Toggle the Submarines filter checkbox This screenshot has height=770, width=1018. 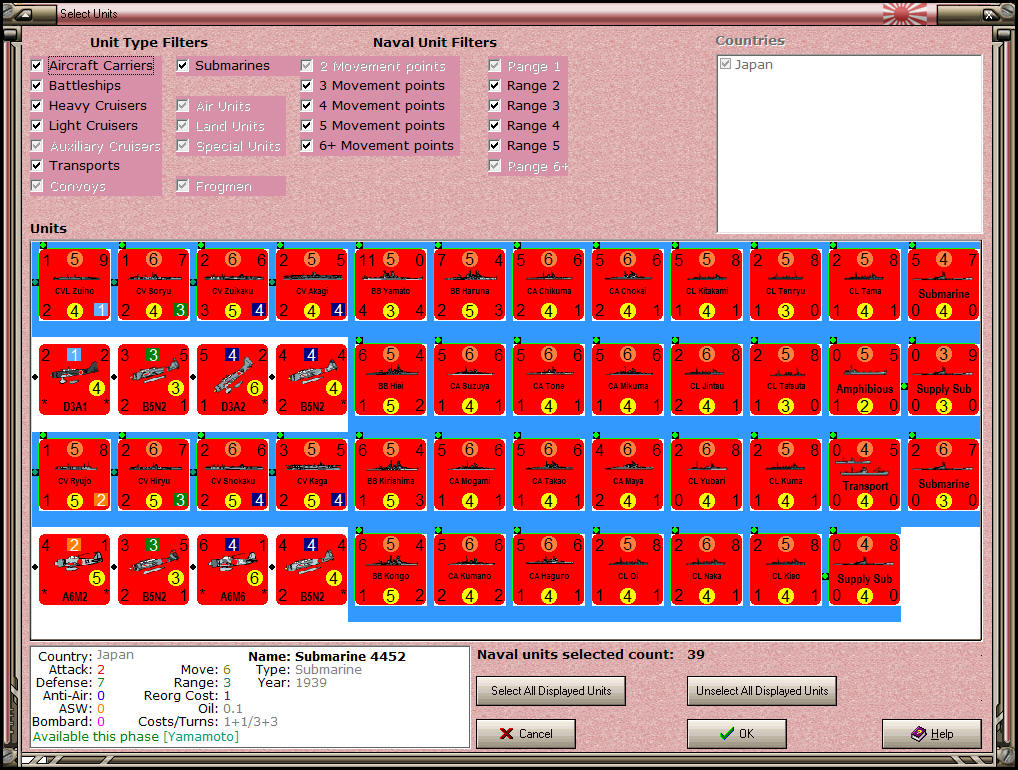pos(183,66)
